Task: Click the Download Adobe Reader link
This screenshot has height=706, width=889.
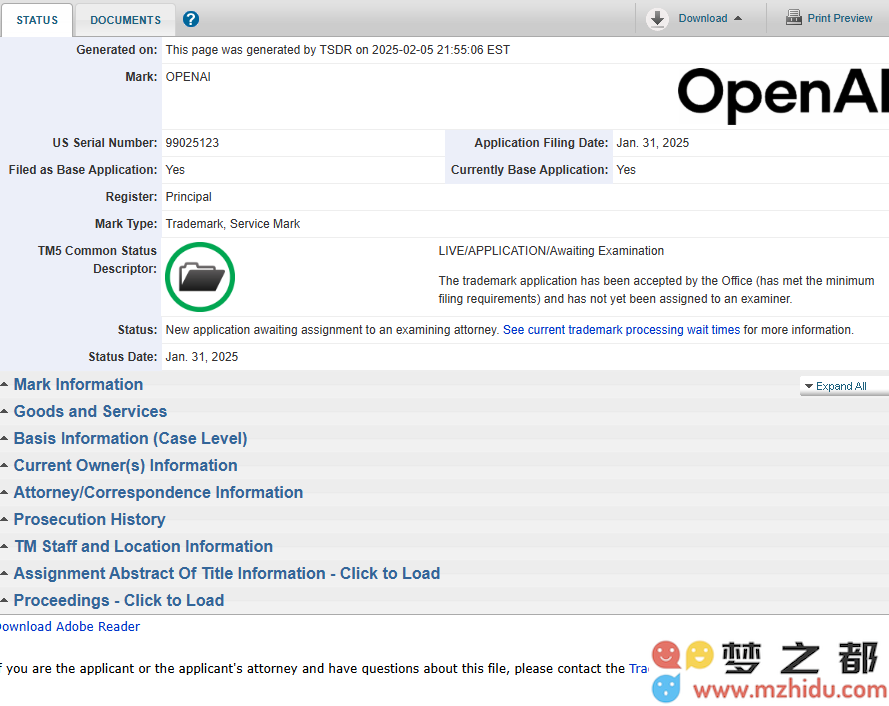Action: click(x=68, y=627)
